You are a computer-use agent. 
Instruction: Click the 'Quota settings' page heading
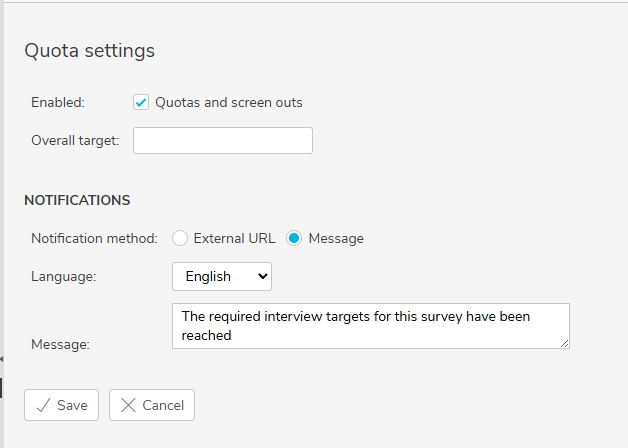[90, 51]
